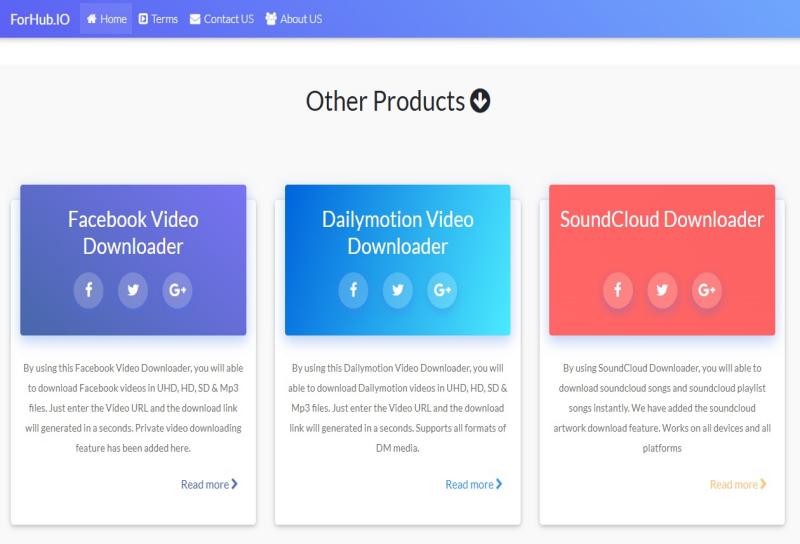Share Dailymotion Video Downloader via Facebook icon
This screenshot has width=800, height=544.
coord(353,290)
